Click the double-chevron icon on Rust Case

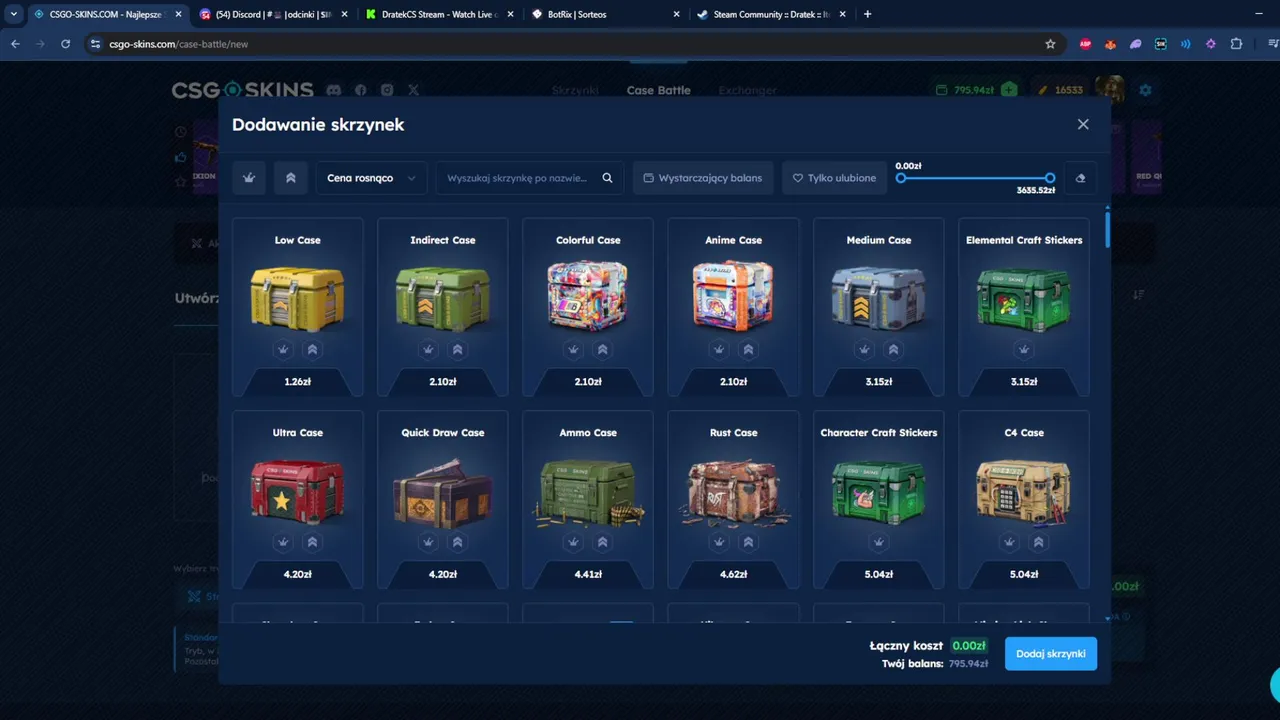pos(748,542)
